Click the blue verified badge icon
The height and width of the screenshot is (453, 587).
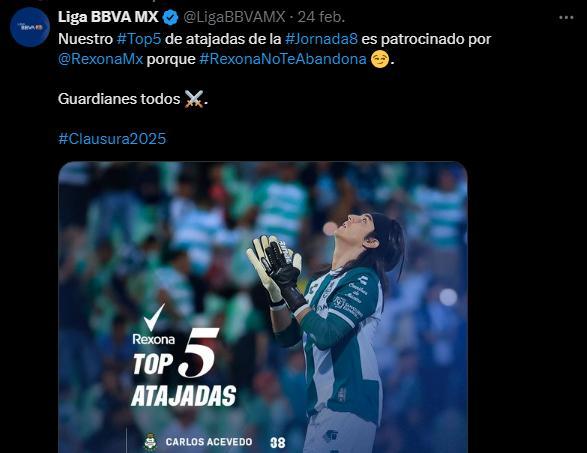(171, 18)
